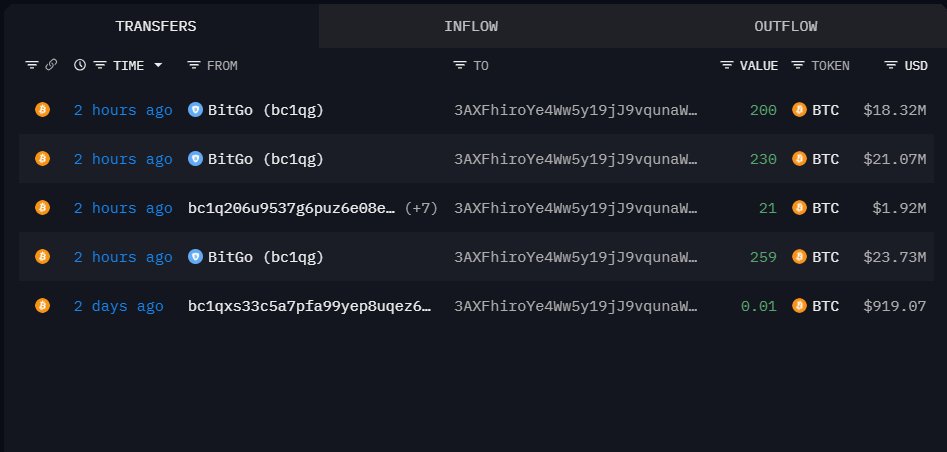The height and width of the screenshot is (452, 947).
Task: Click the chain link icon in the header
Action: click(51, 66)
